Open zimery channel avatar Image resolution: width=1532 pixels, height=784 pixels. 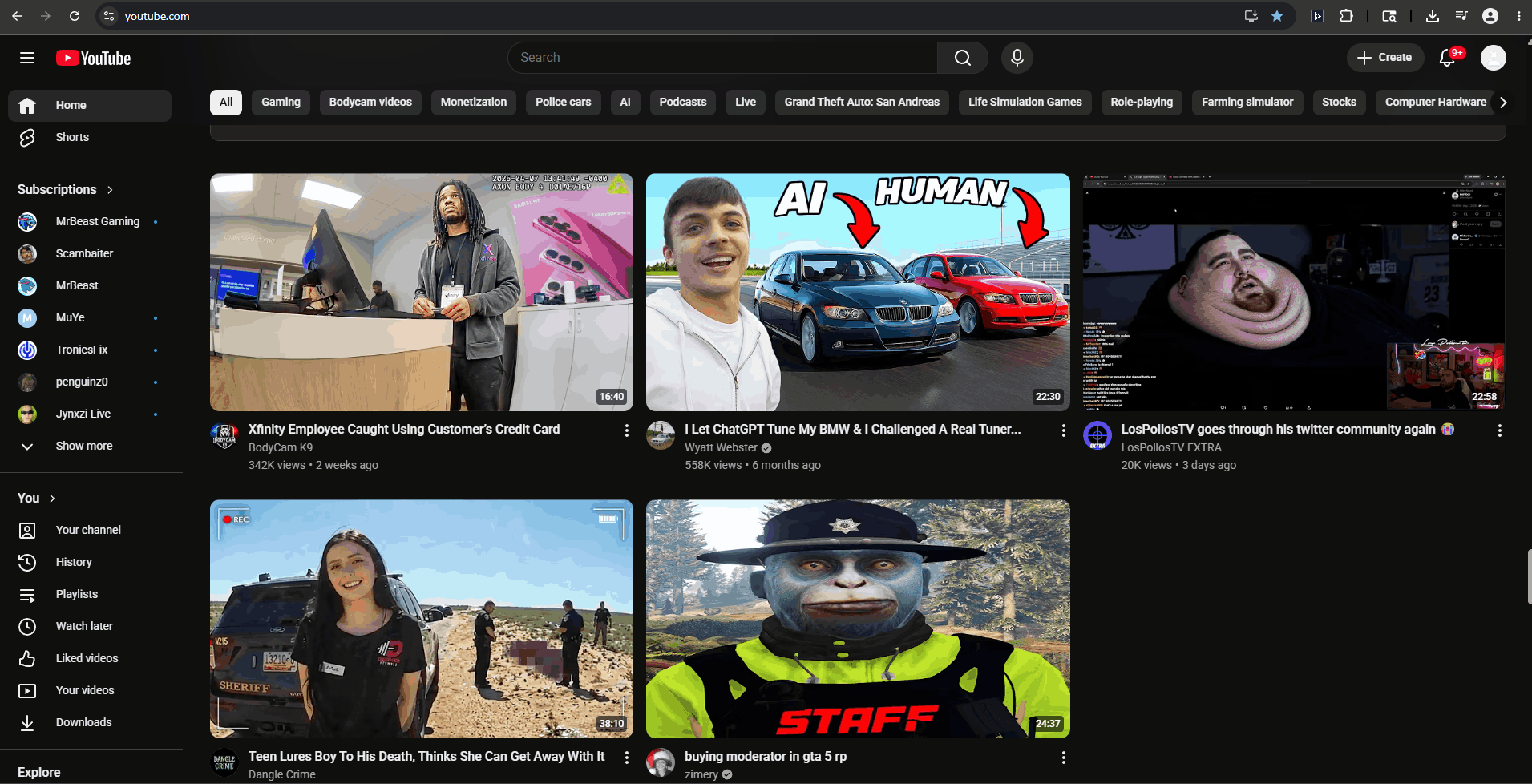click(661, 762)
